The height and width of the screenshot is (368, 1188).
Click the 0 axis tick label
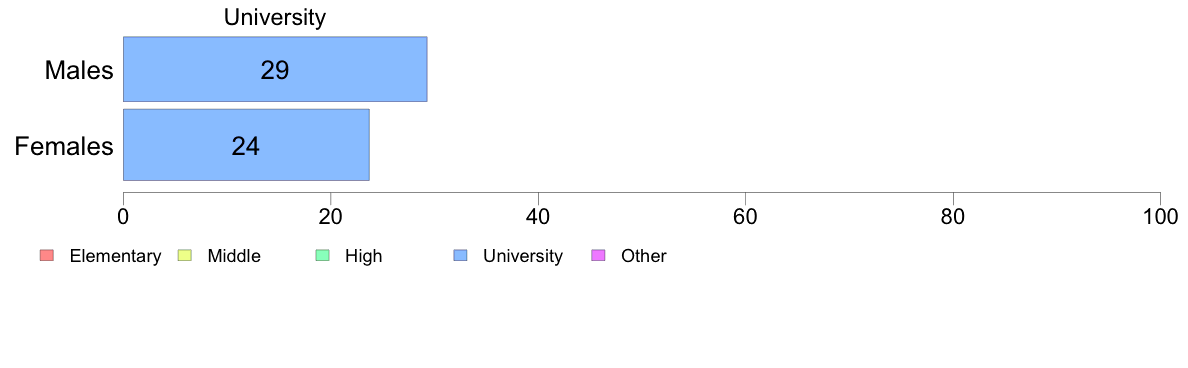coord(123,217)
